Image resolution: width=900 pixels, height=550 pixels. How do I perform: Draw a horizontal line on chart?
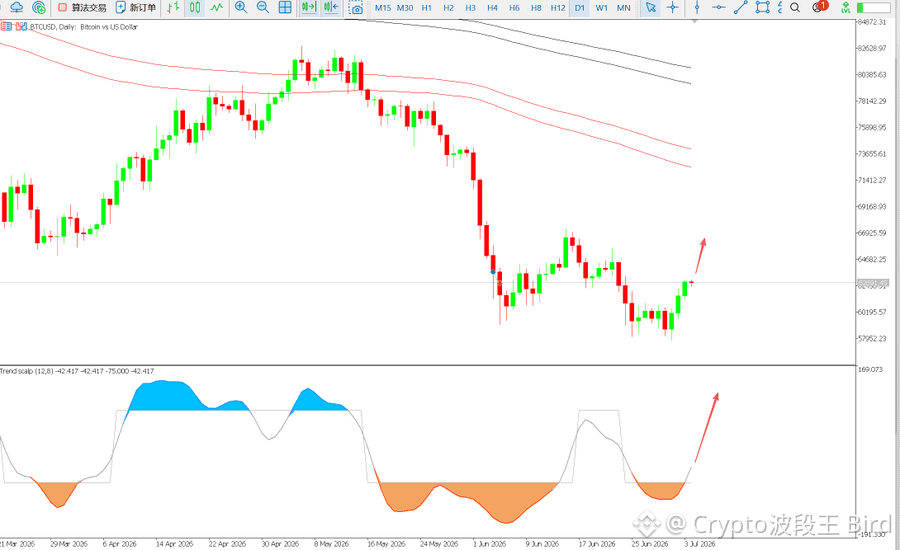[x=719, y=7]
